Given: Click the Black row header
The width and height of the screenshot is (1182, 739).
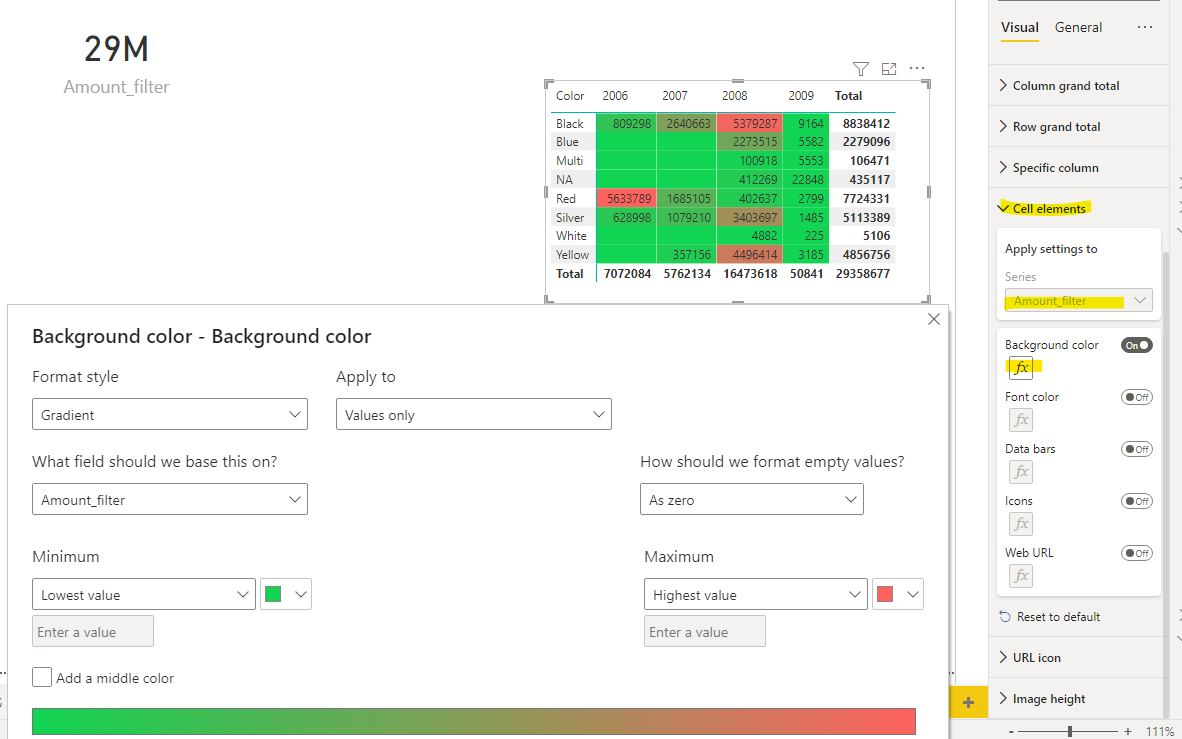Looking at the screenshot, I should point(570,124).
